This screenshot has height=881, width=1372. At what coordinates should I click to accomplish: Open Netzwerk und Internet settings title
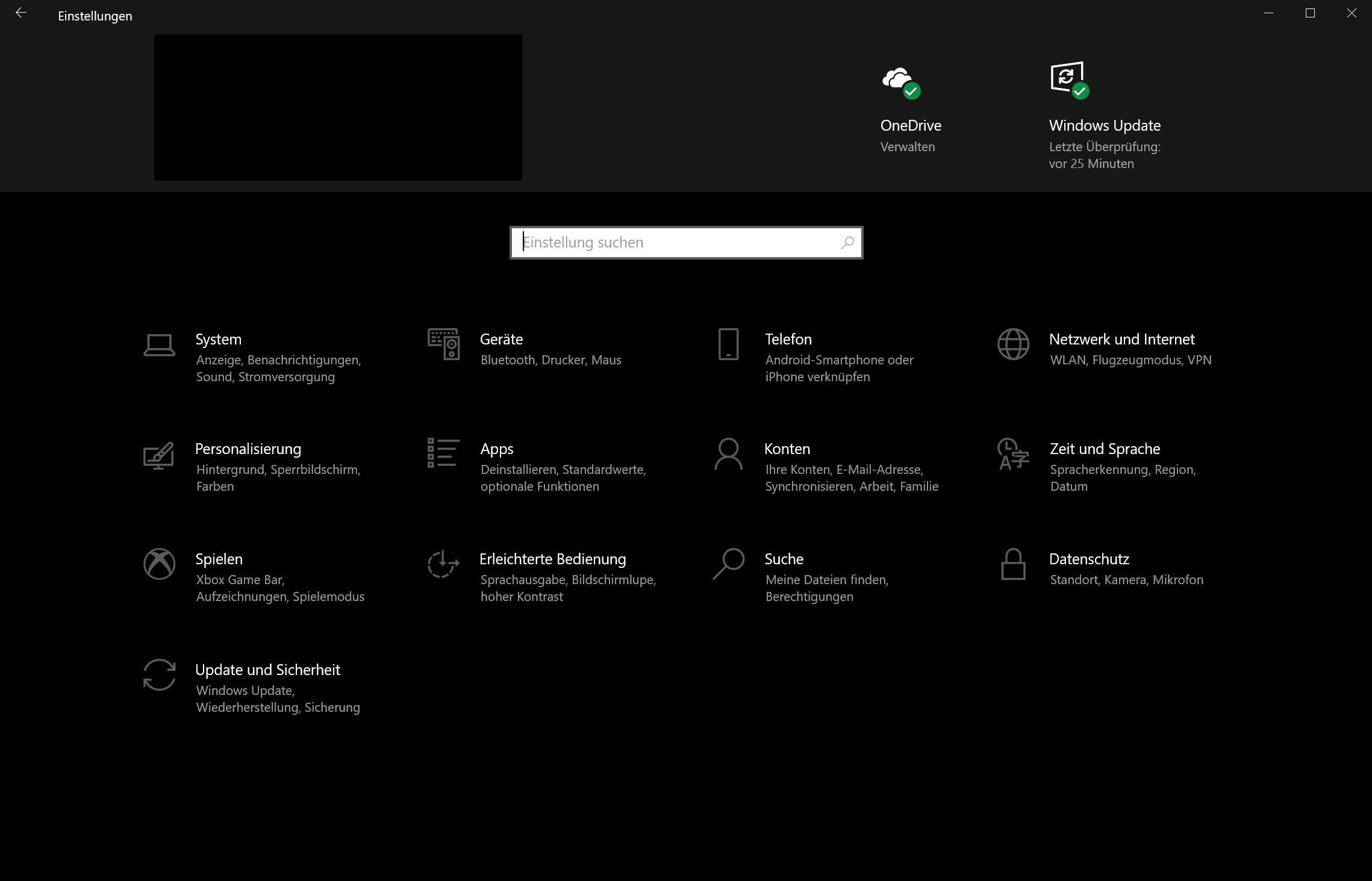point(1121,340)
